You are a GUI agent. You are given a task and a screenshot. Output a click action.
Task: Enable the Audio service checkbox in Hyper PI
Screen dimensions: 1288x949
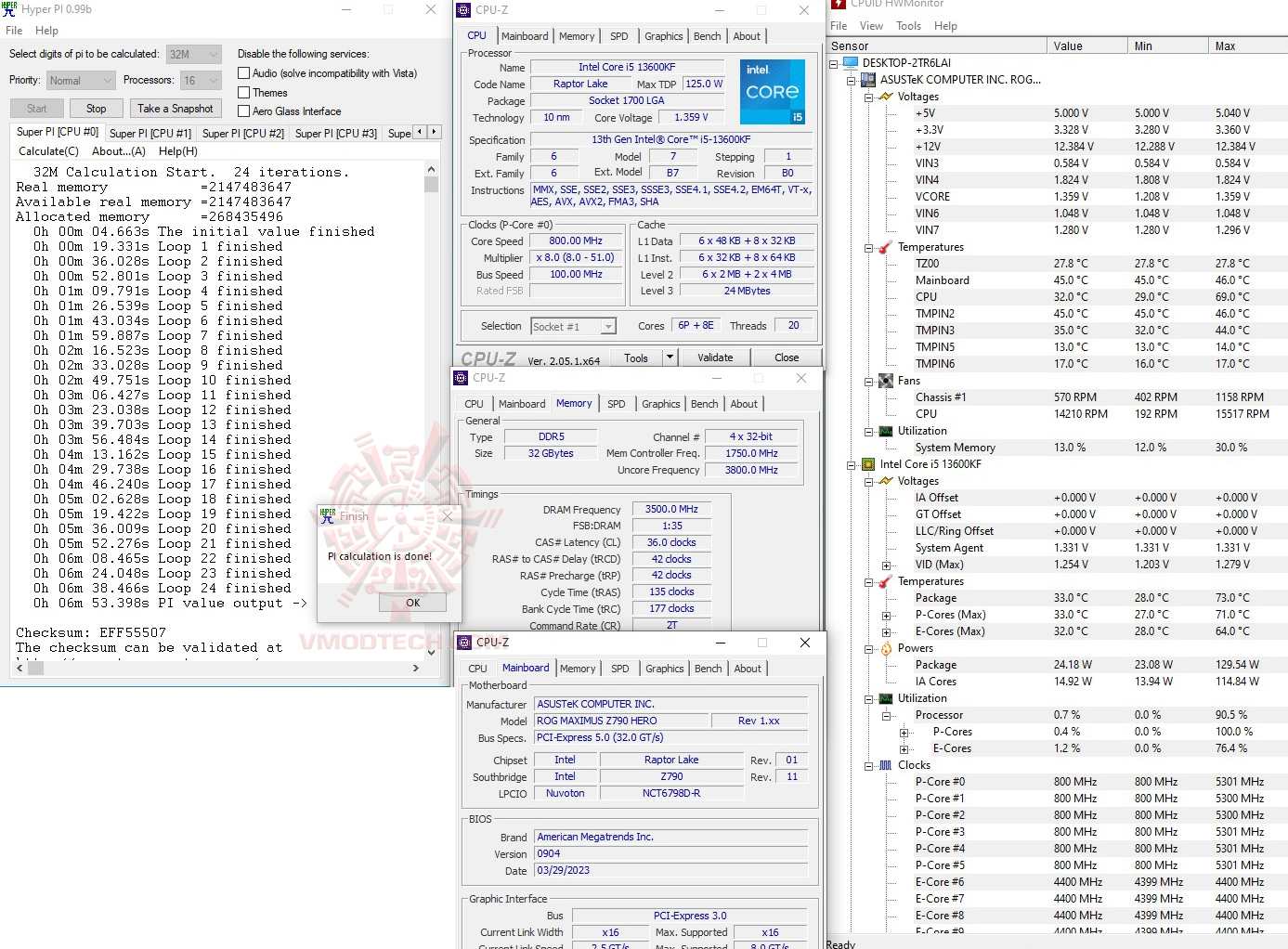[x=243, y=72]
